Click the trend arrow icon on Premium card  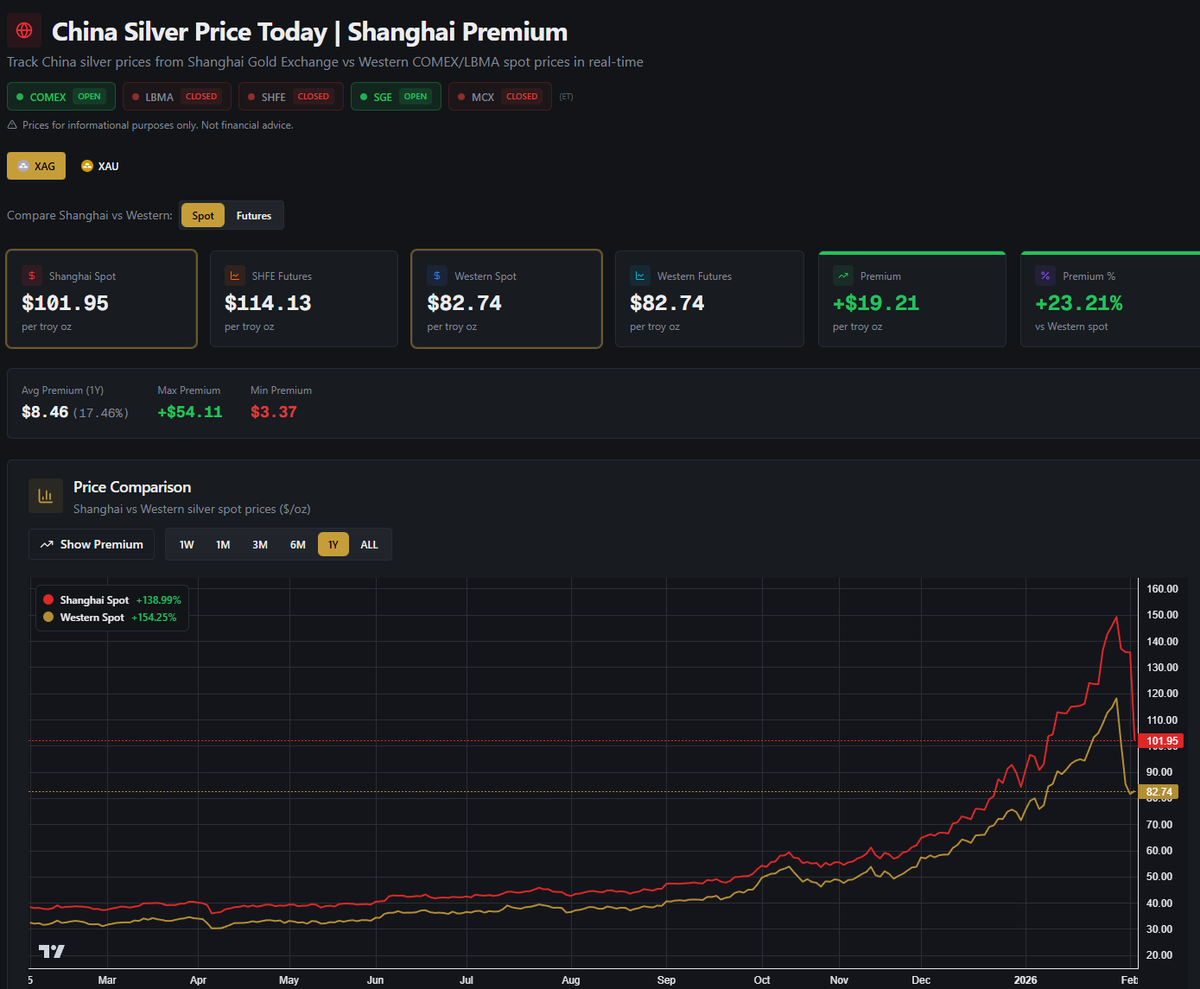(x=843, y=275)
